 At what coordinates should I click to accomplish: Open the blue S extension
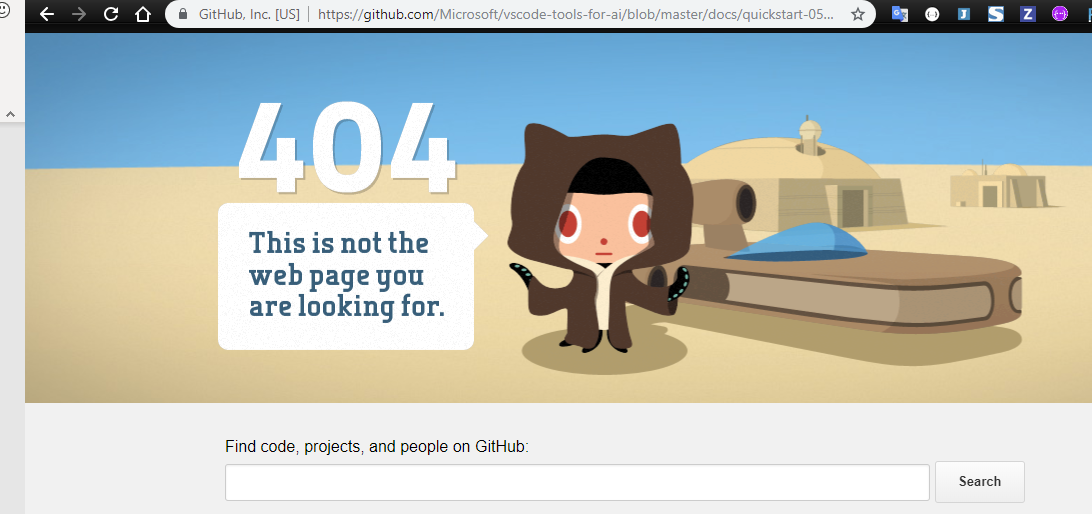996,14
